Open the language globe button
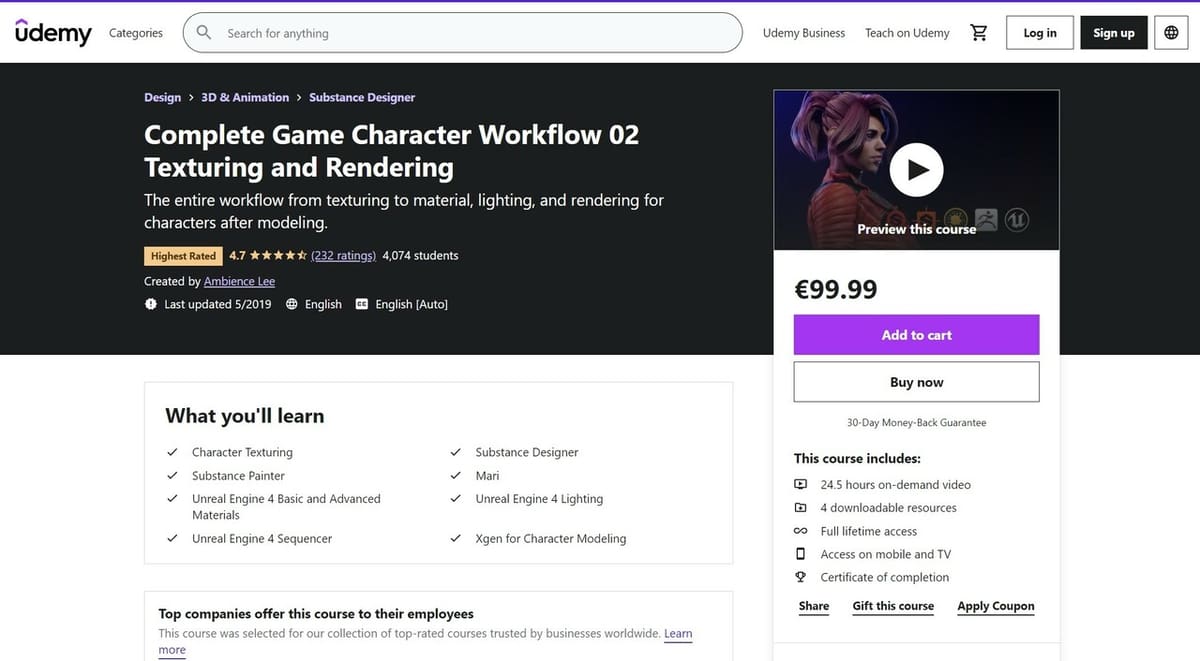The width and height of the screenshot is (1200, 661). coord(1171,33)
